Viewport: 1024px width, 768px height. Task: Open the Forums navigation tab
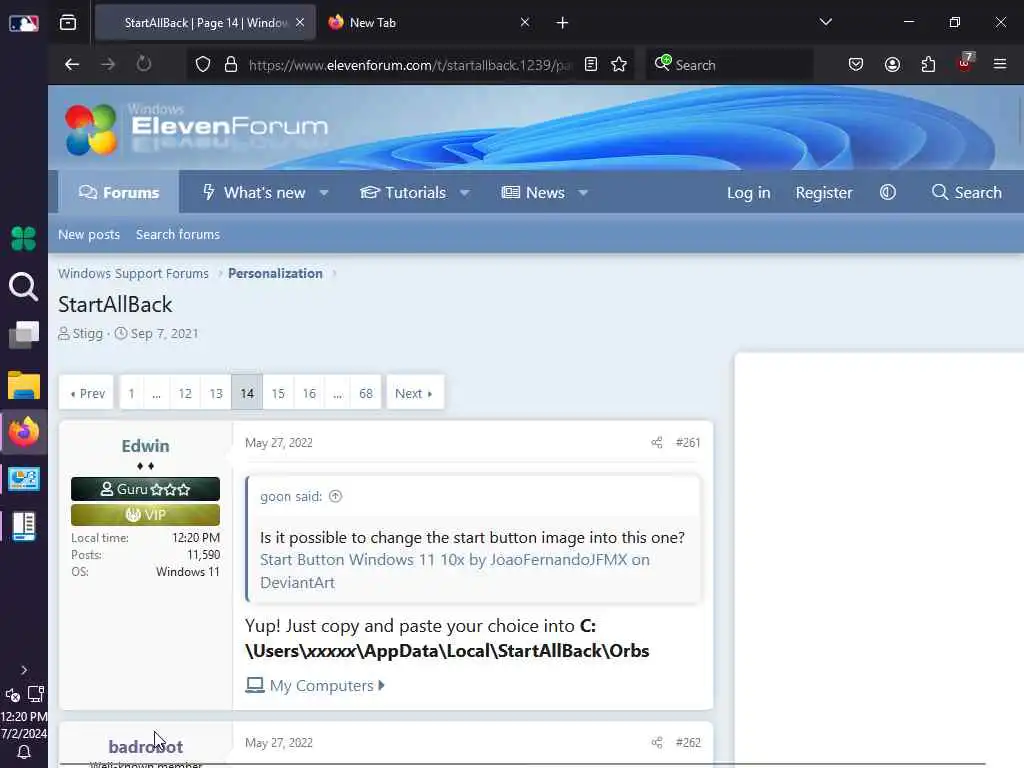tap(119, 193)
